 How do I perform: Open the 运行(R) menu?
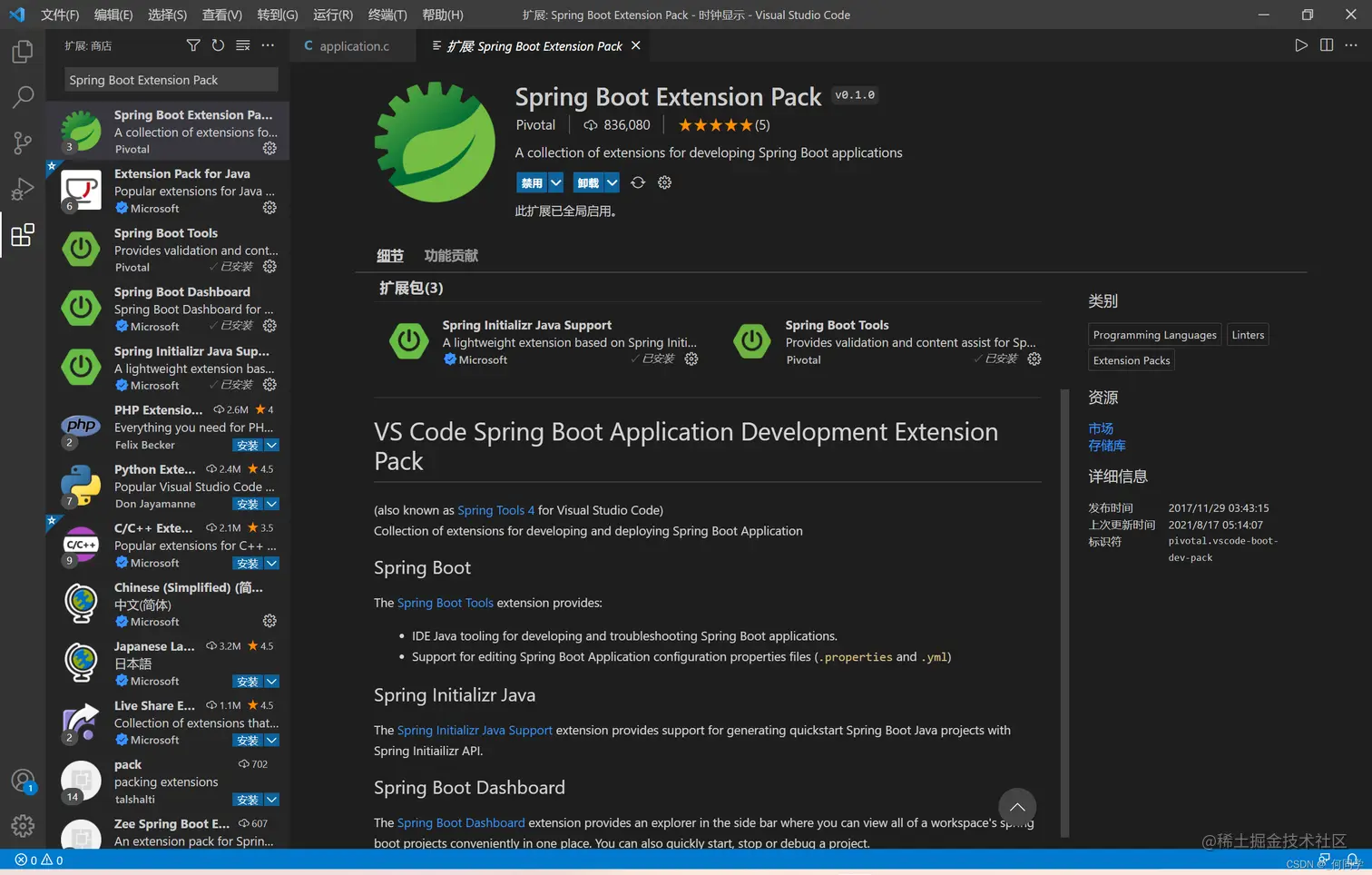click(x=333, y=15)
